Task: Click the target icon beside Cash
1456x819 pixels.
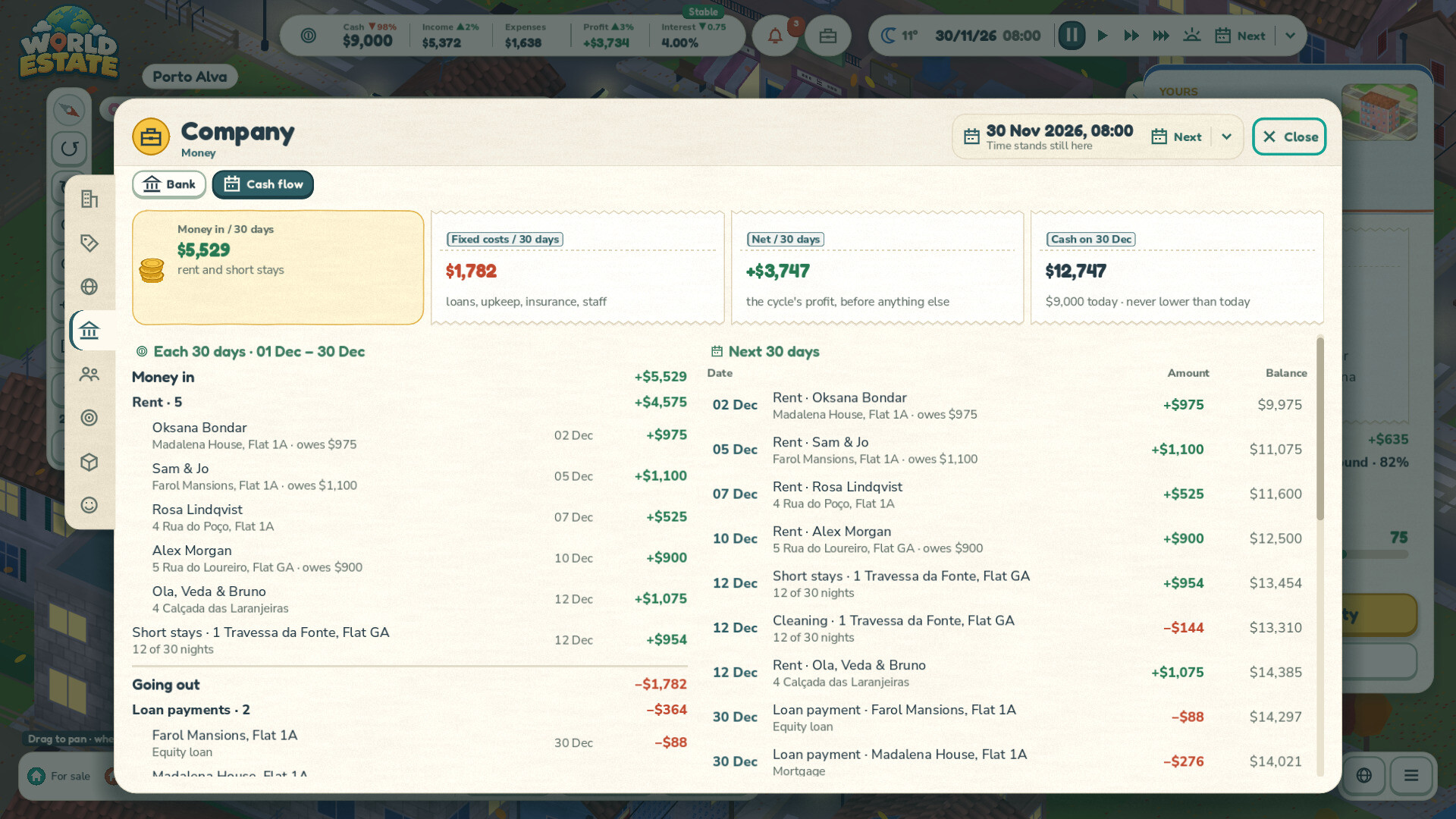Action: (308, 36)
